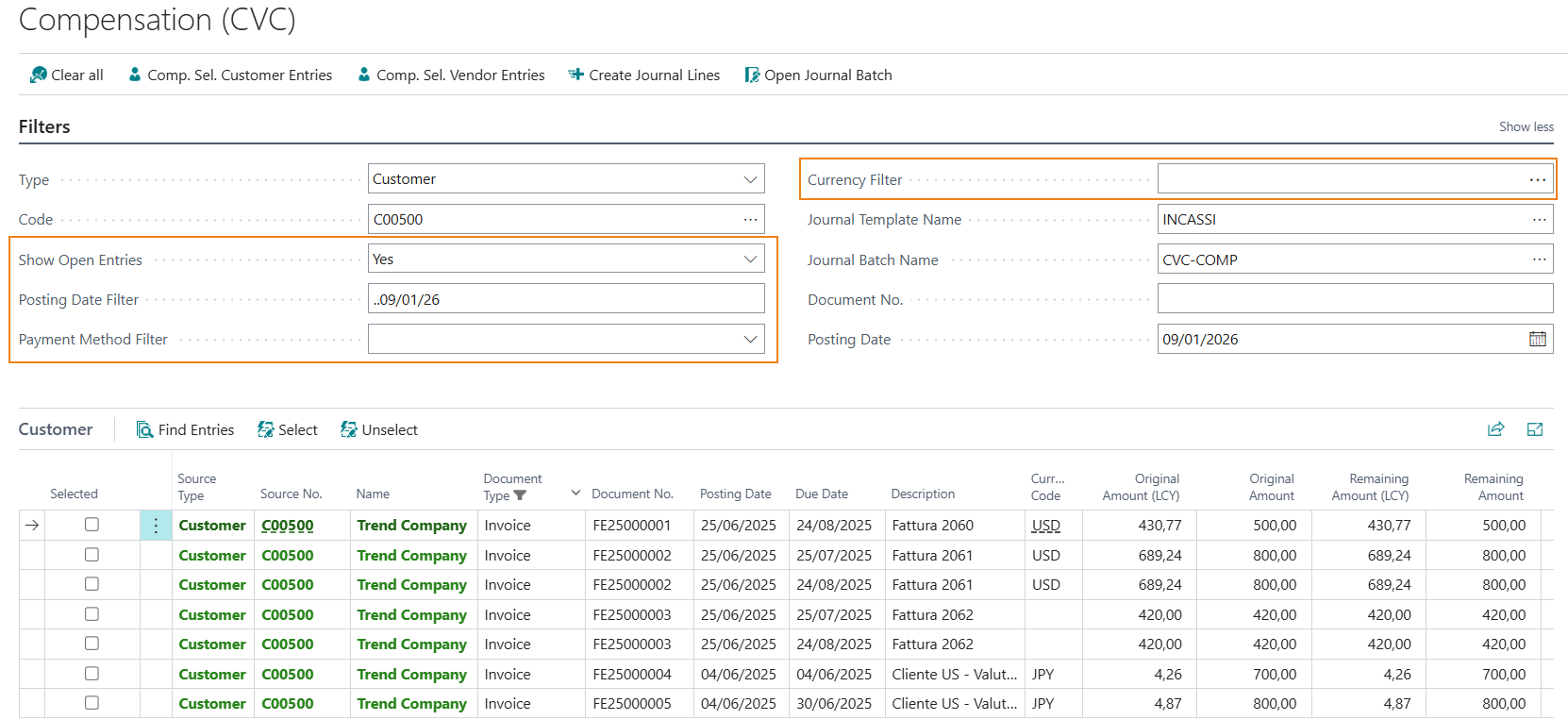Click the Document No. input field
The width and height of the screenshot is (1568, 720).
[1354, 299]
